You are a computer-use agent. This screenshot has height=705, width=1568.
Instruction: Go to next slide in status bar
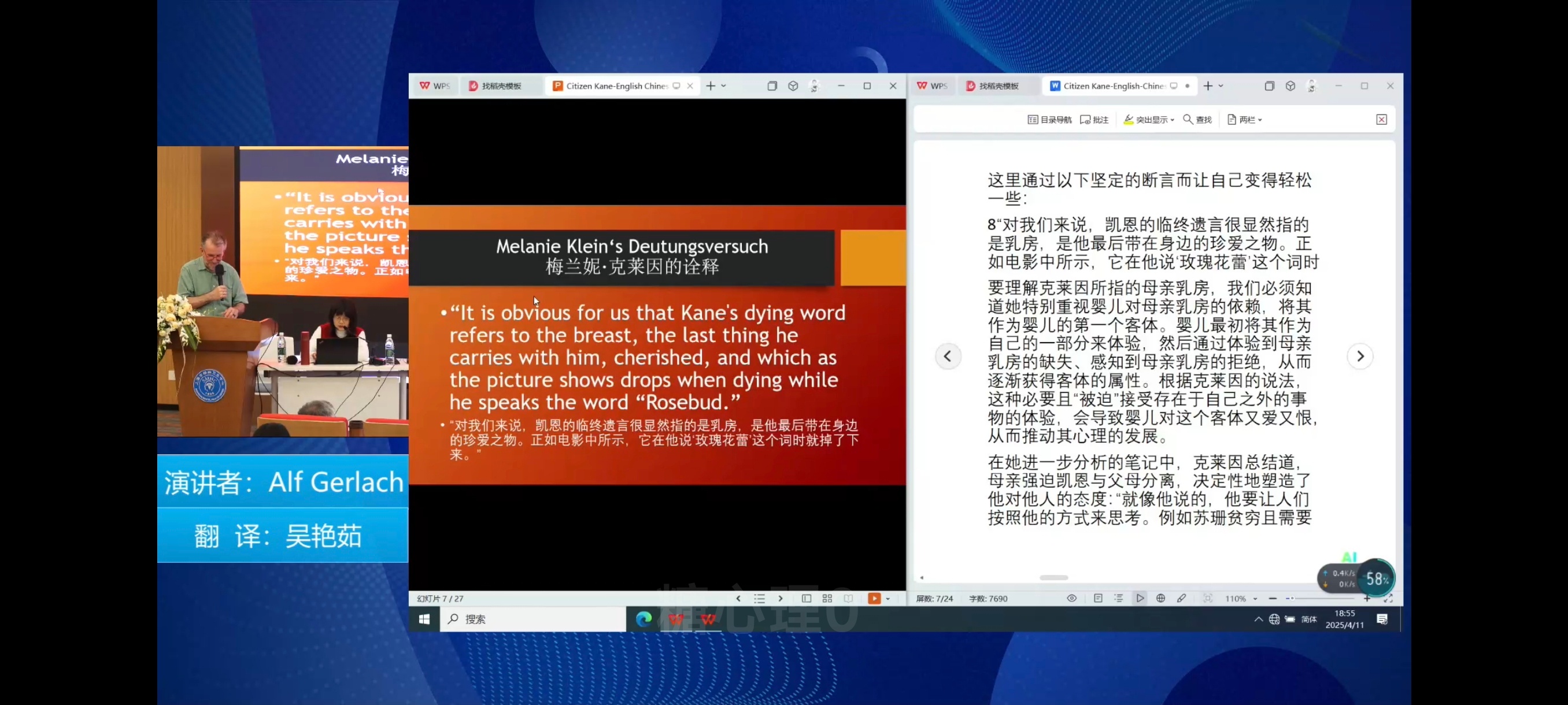tap(781, 599)
